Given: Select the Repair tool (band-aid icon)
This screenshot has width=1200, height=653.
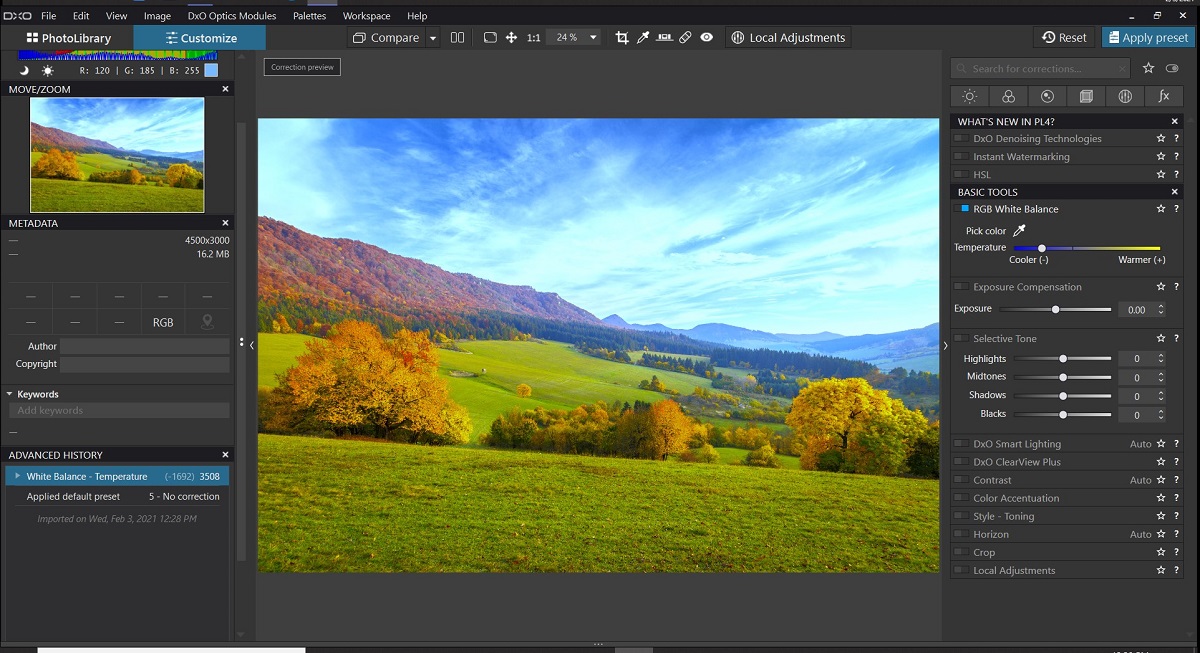Looking at the screenshot, I should (x=686, y=37).
